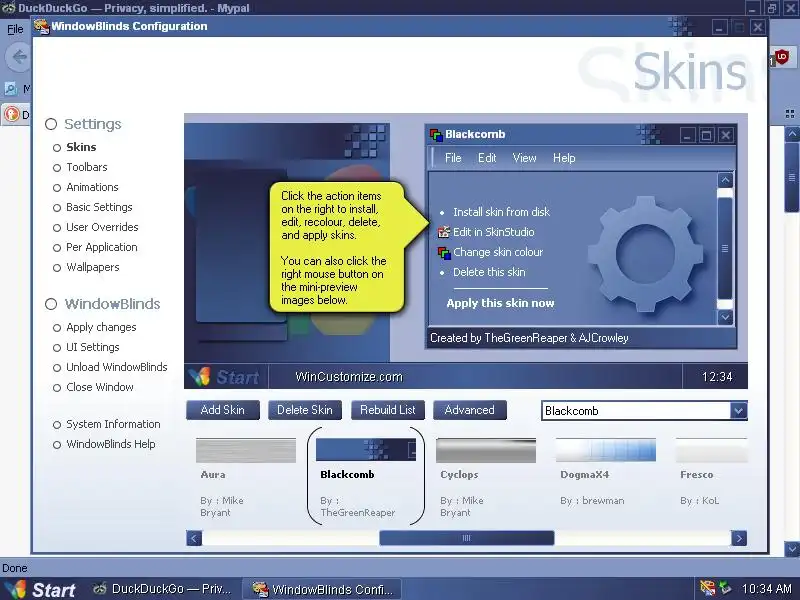The image size is (800, 600).
Task: Open the Advanced options
Action: click(469, 410)
